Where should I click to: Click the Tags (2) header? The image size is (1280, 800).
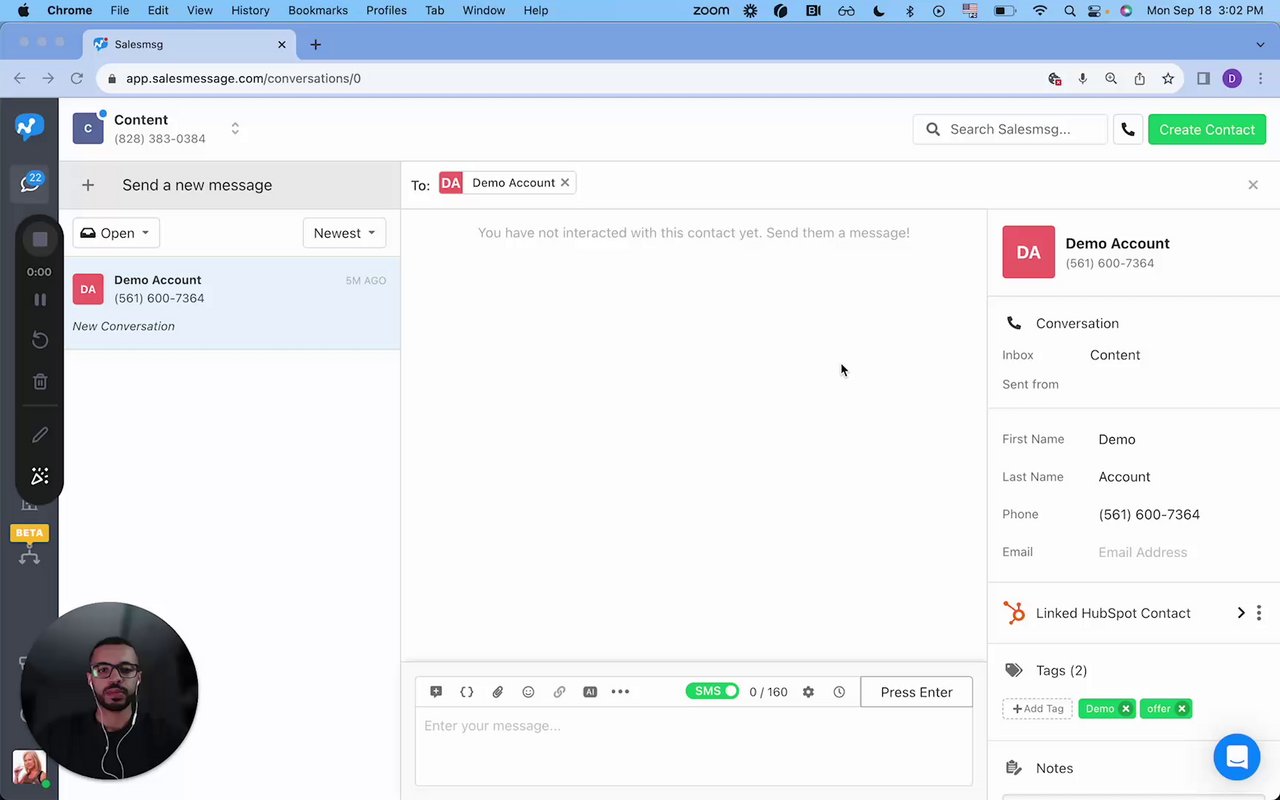click(1061, 670)
